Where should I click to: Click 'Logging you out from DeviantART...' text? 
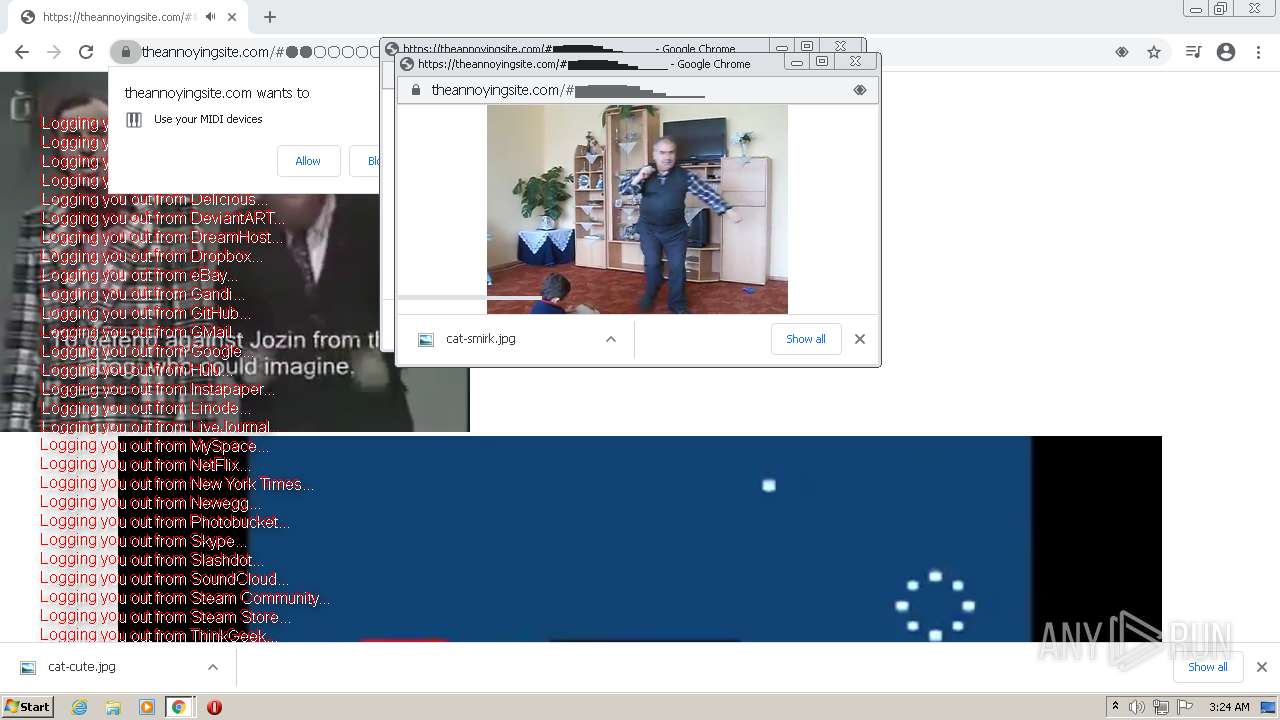(x=163, y=218)
